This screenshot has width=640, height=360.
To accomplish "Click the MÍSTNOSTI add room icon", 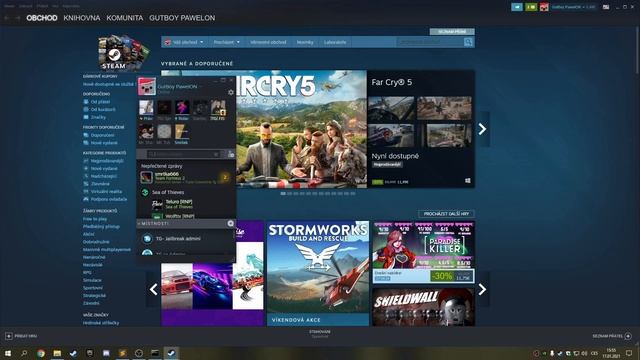I will point(231,223).
